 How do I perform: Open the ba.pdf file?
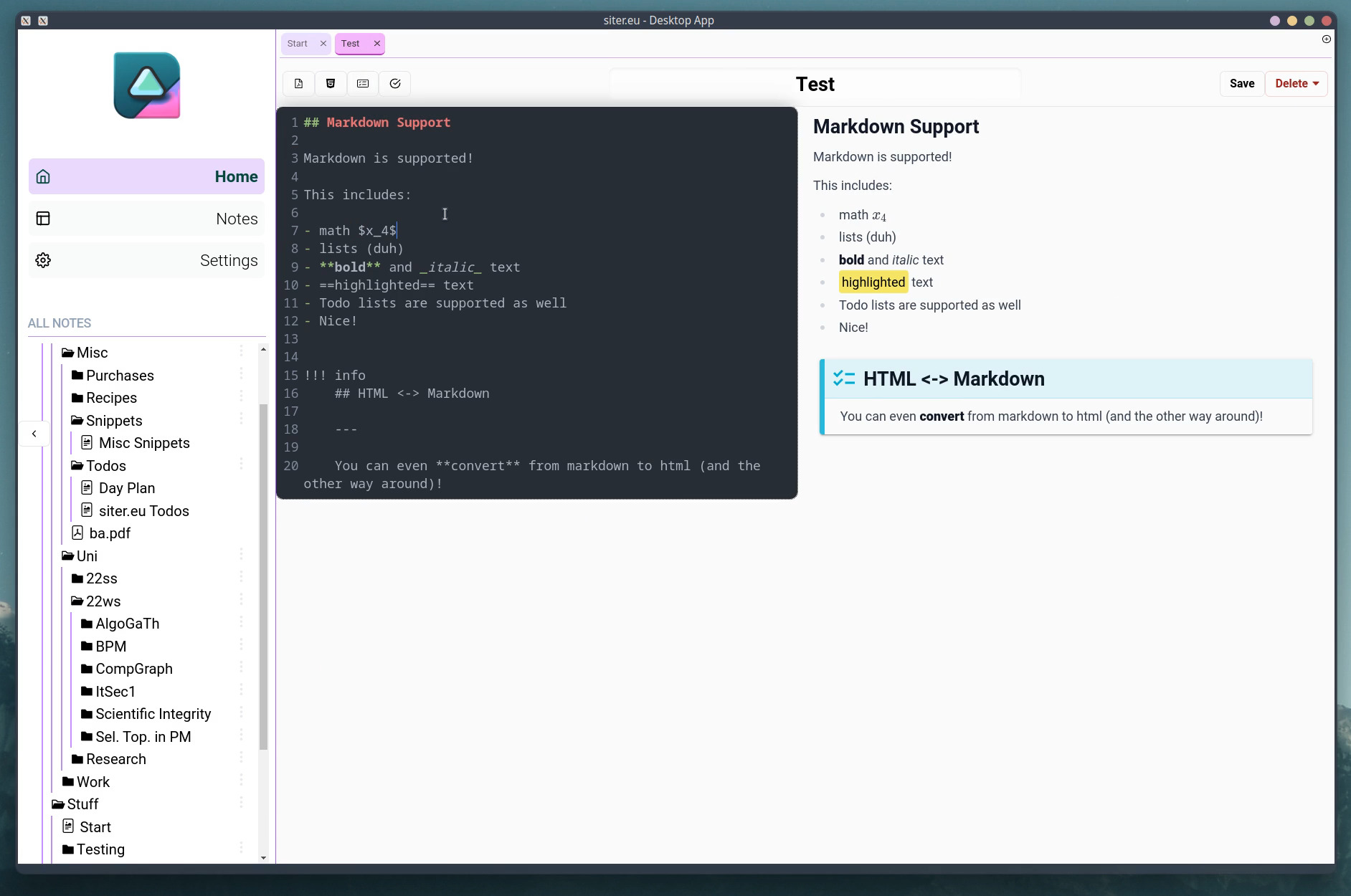pos(109,533)
